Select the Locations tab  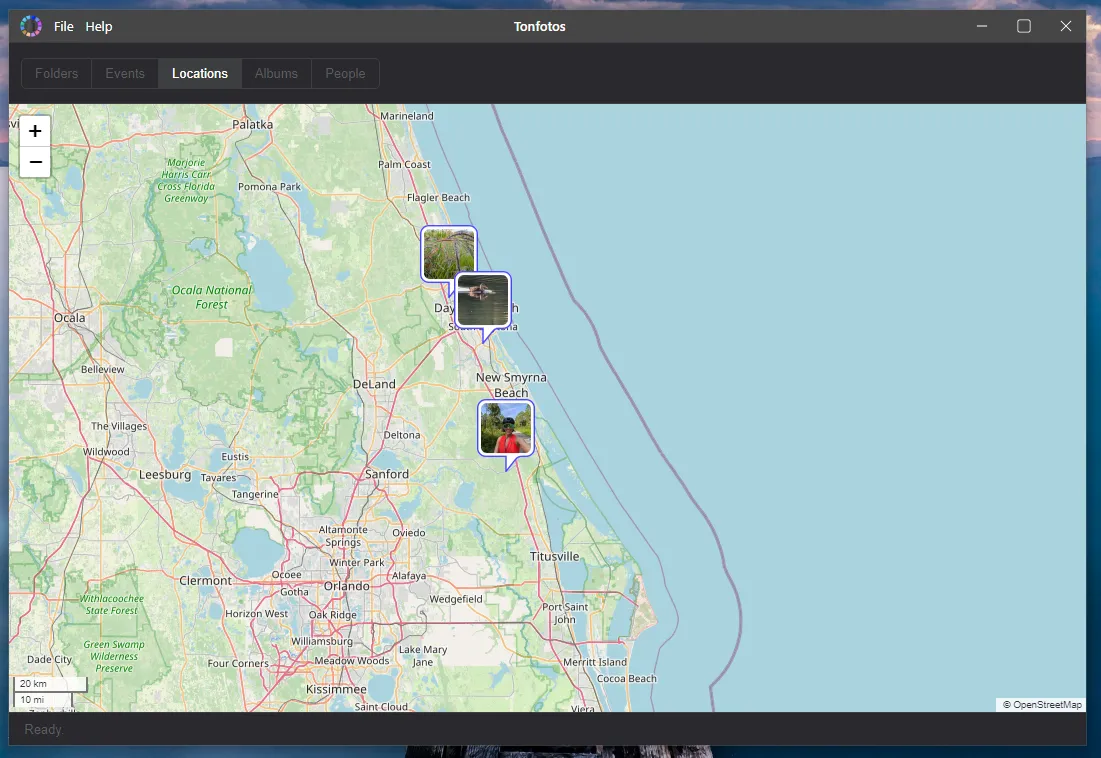[x=199, y=73]
